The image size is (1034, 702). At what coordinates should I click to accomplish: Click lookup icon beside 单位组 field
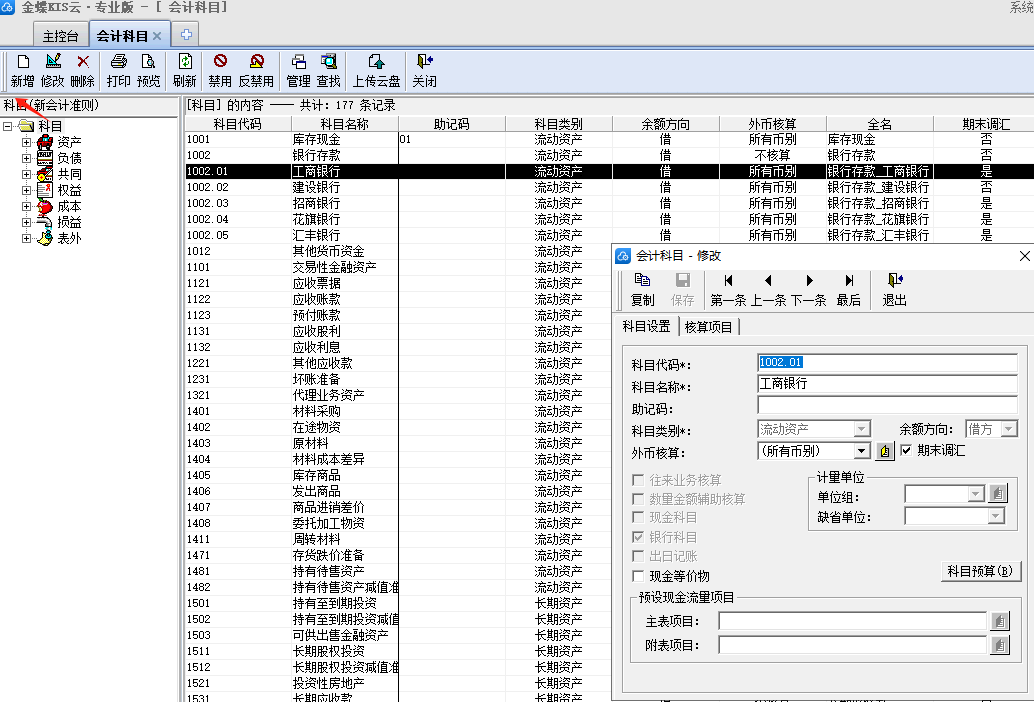(x=998, y=493)
